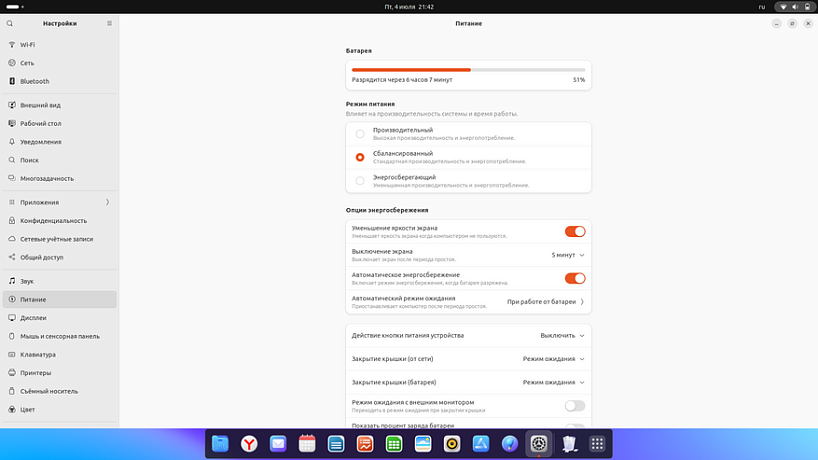The image size is (818, 460).
Task: Open the Дисплеи settings section
Action: click(x=33, y=318)
